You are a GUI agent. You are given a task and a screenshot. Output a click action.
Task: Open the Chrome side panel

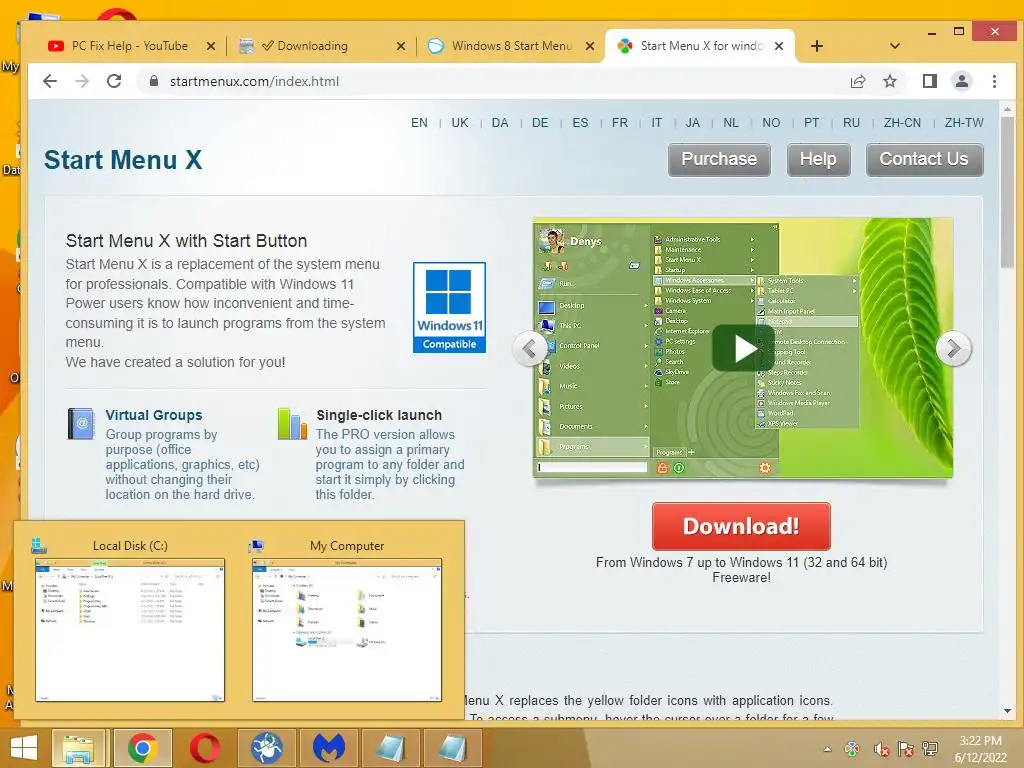coord(929,81)
